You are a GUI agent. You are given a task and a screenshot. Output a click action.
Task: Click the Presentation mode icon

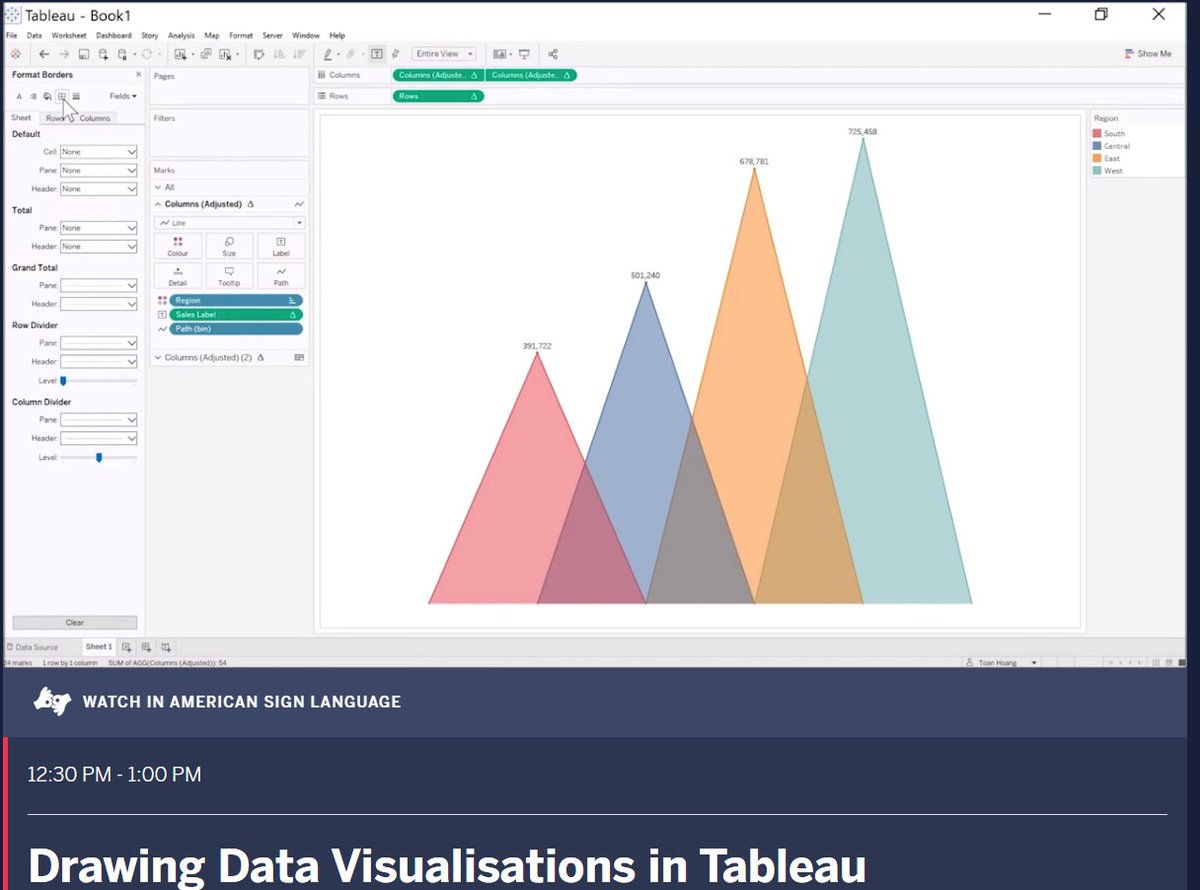pos(524,54)
